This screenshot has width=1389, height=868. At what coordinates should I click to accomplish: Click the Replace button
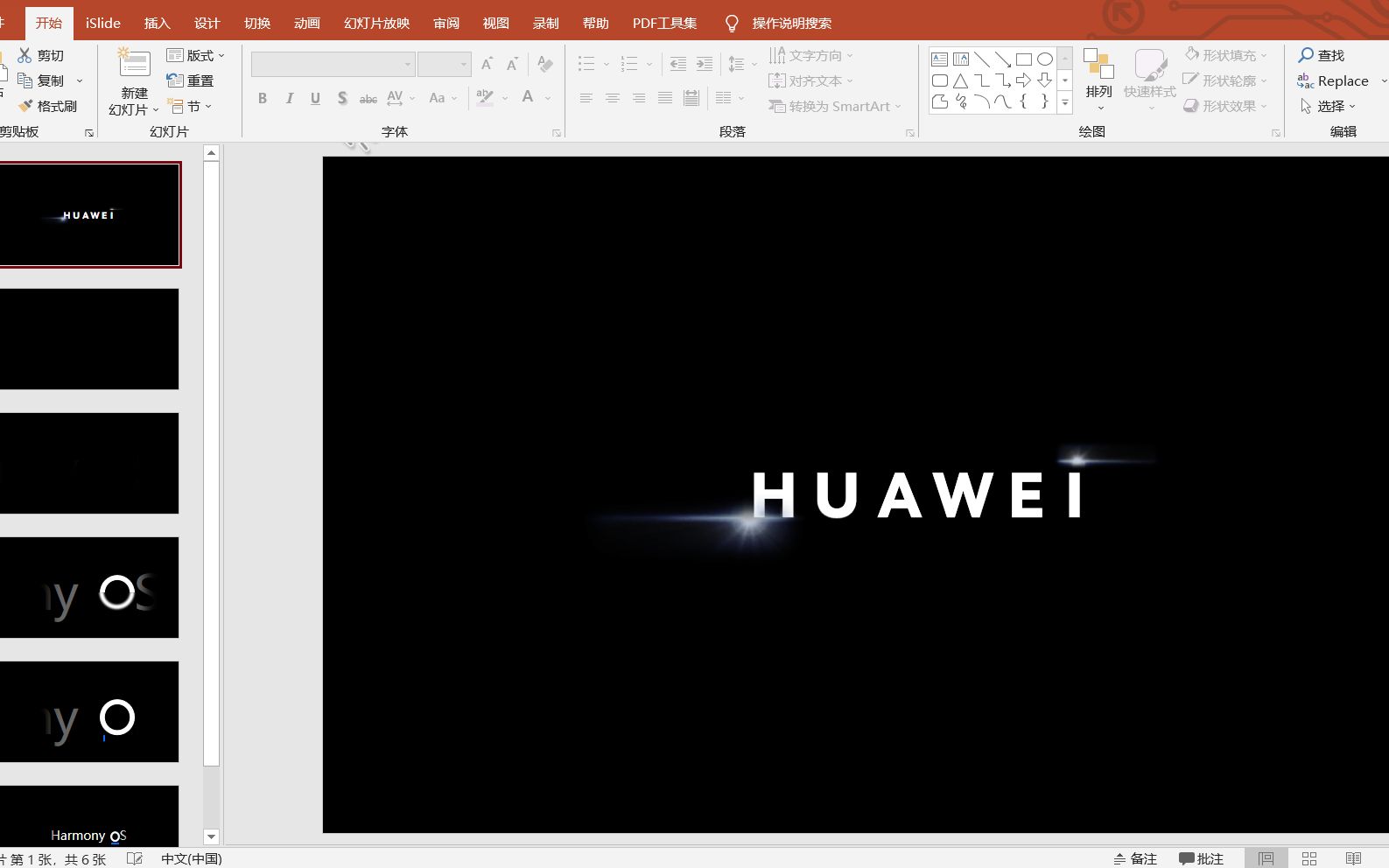[1334, 80]
